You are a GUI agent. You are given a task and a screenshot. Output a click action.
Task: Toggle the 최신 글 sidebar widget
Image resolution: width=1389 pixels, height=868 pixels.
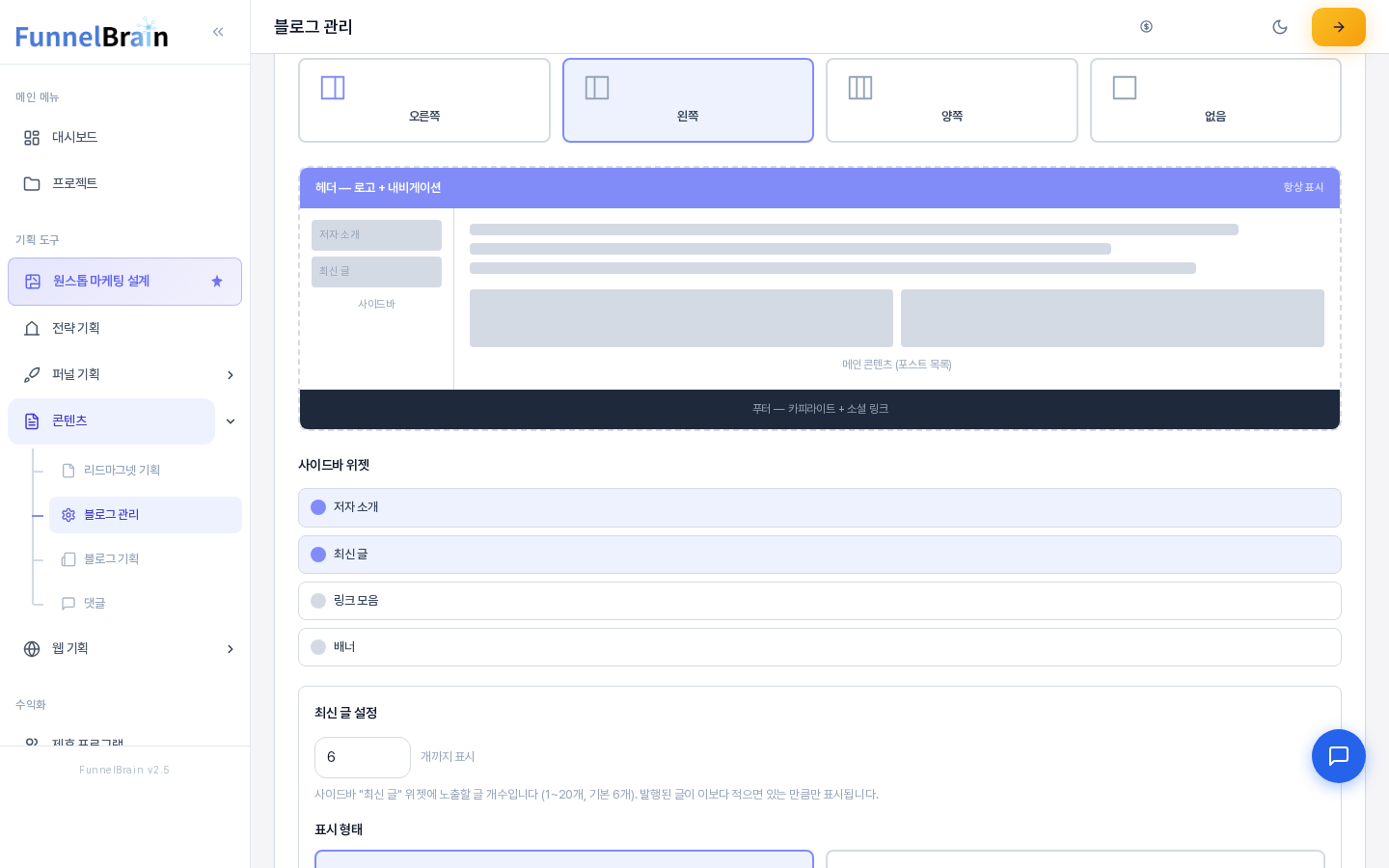click(820, 555)
